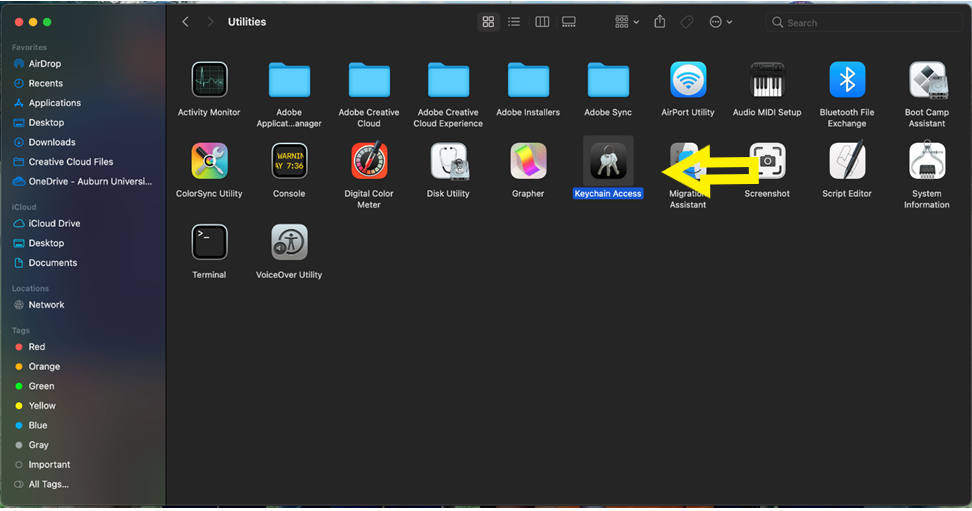Open Adobe Creative Cloud Experience folder
The height and width of the screenshot is (511, 972).
(x=448, y=80)
